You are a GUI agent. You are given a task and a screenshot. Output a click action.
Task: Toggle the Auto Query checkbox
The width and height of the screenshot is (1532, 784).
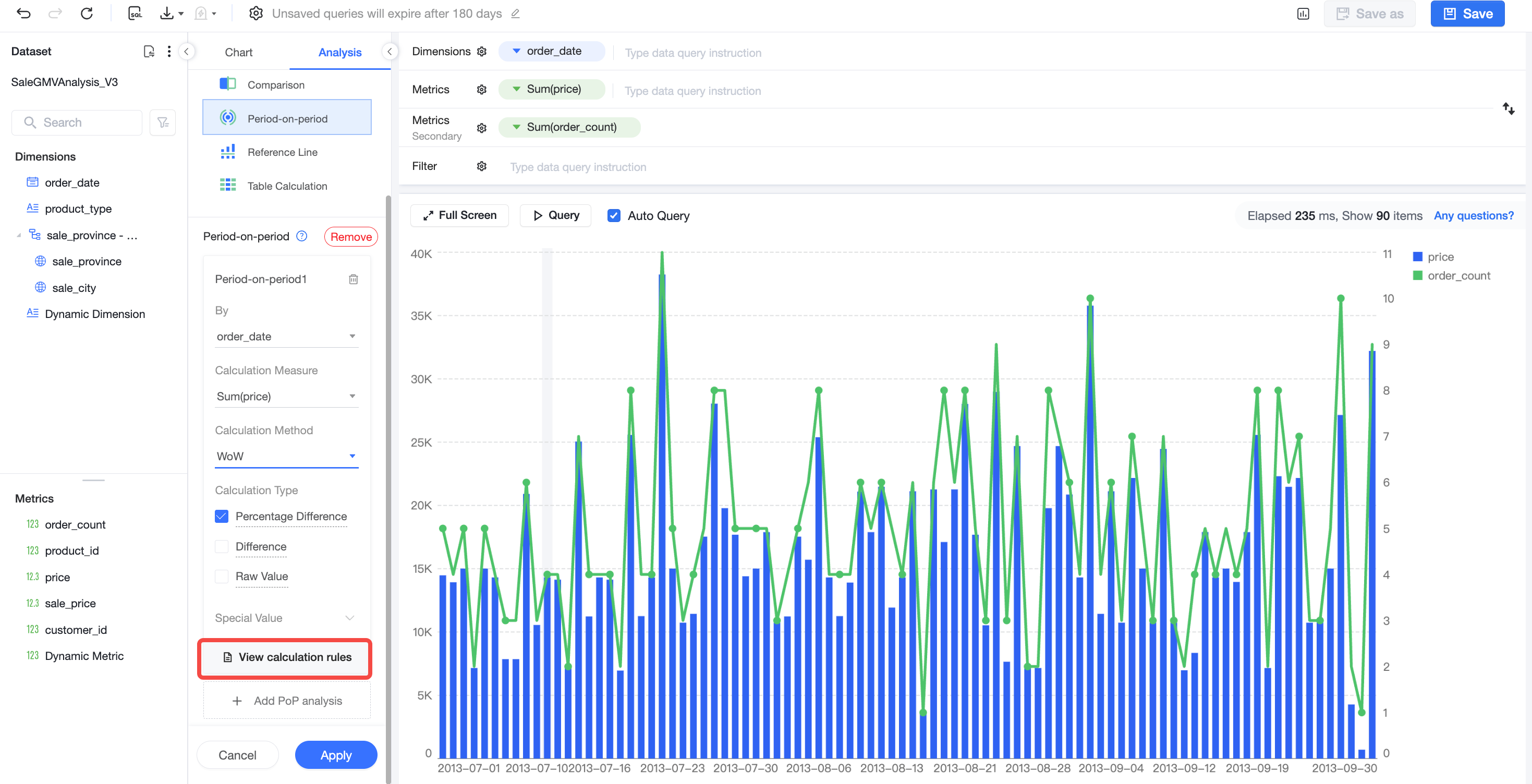(614, 215)
